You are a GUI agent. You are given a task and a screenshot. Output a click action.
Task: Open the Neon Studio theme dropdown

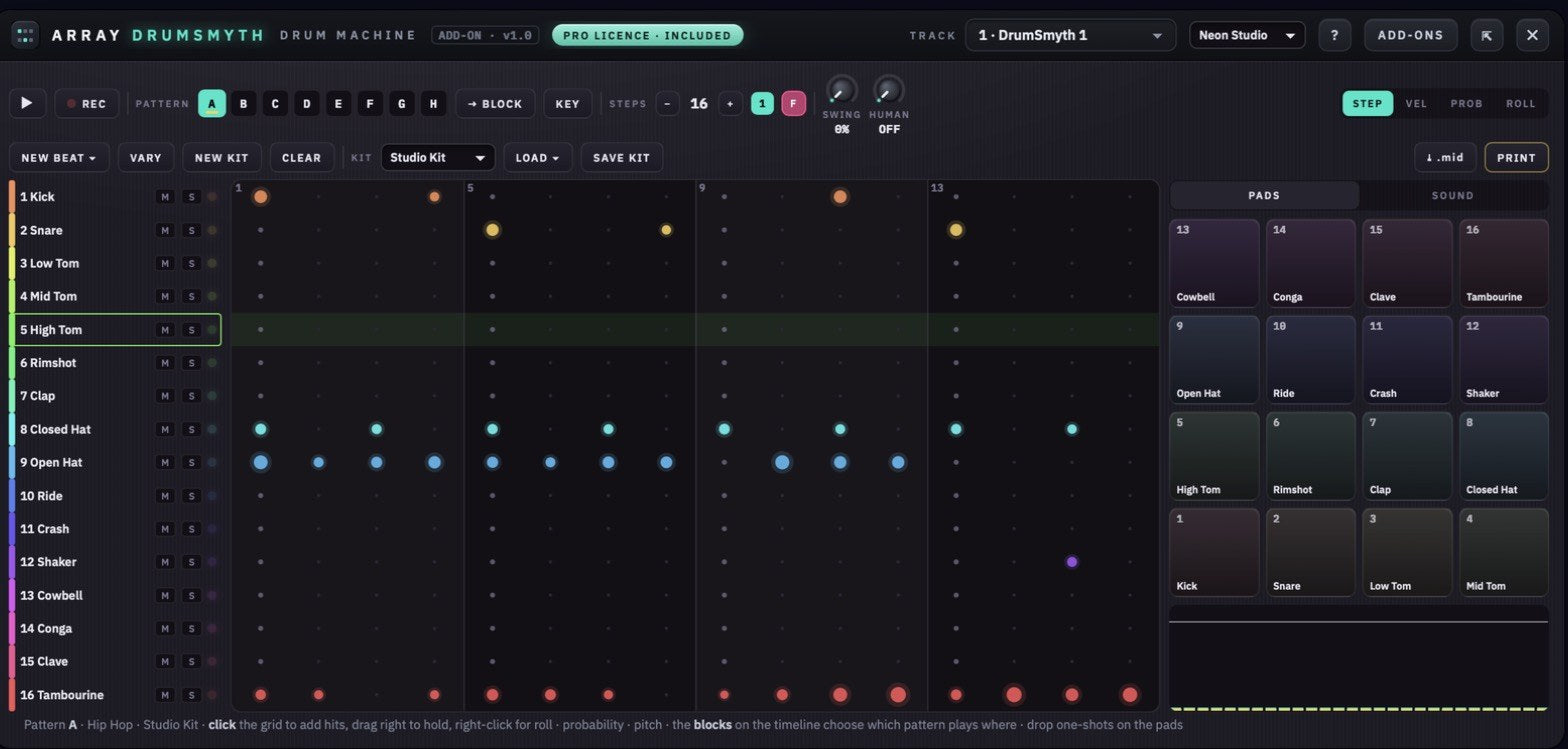(x=1247, y=35)
